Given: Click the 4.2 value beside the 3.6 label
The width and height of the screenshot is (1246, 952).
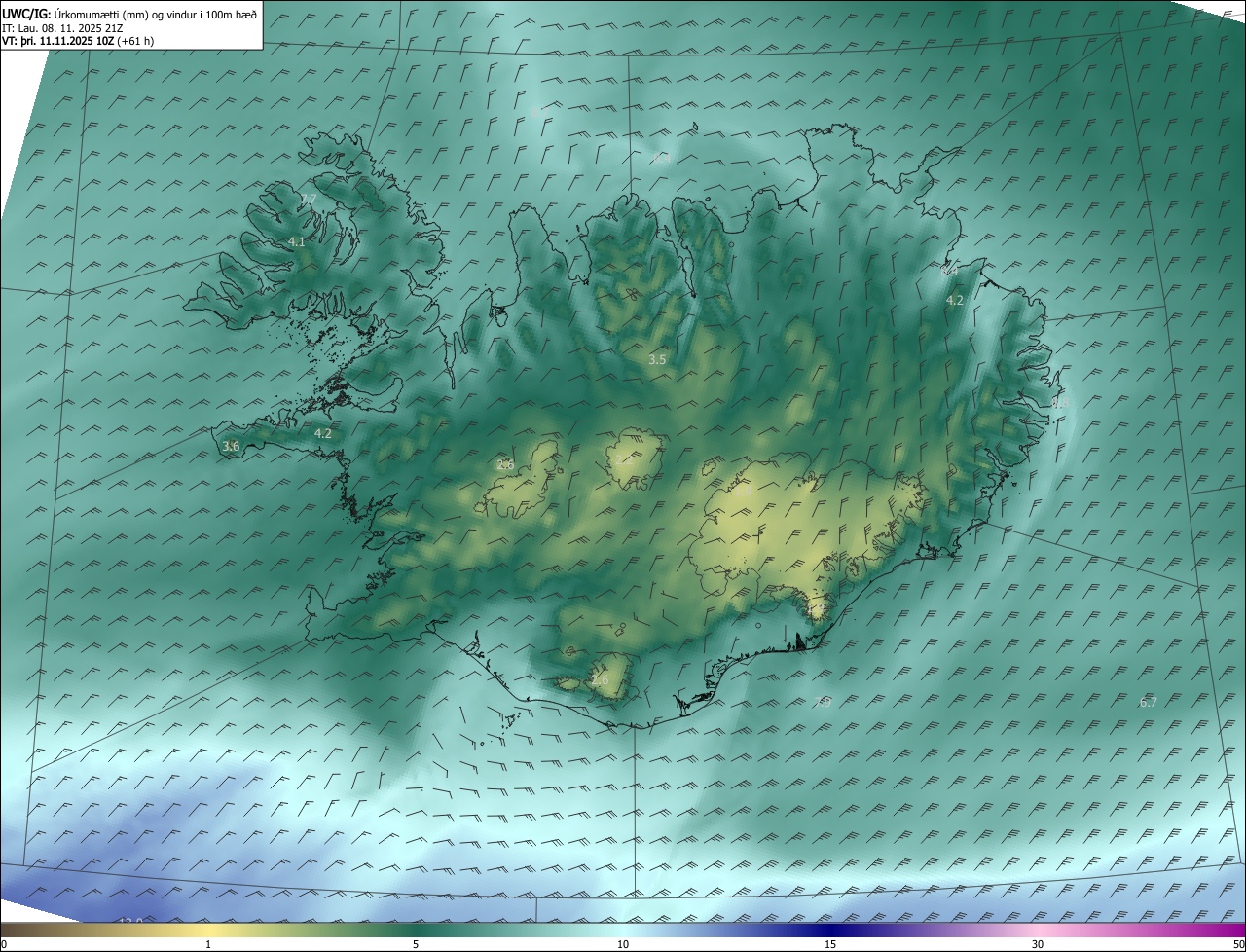Looking at the screenshot, I should (323, 433).
